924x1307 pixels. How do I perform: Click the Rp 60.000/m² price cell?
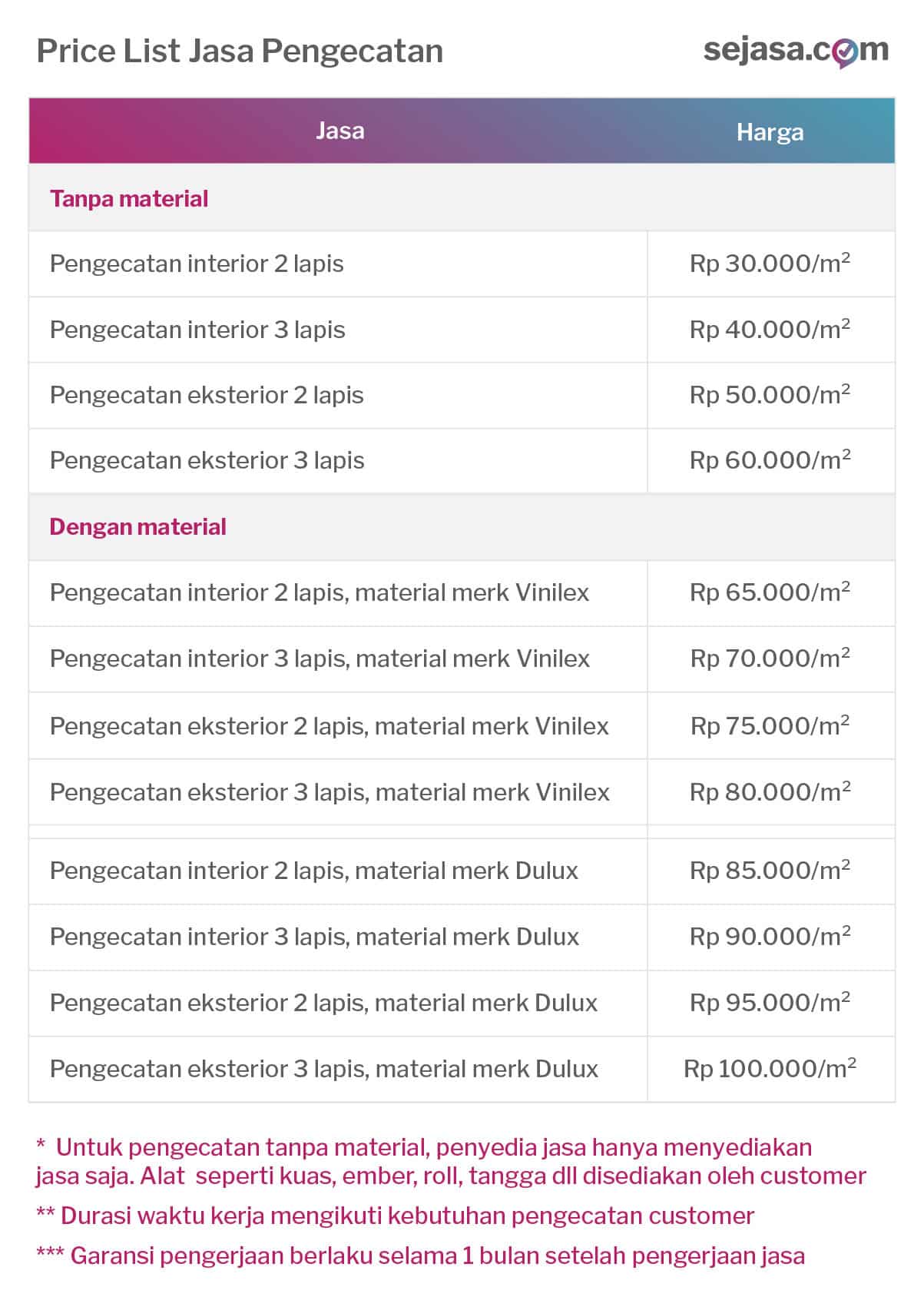[x=771, y=460]
